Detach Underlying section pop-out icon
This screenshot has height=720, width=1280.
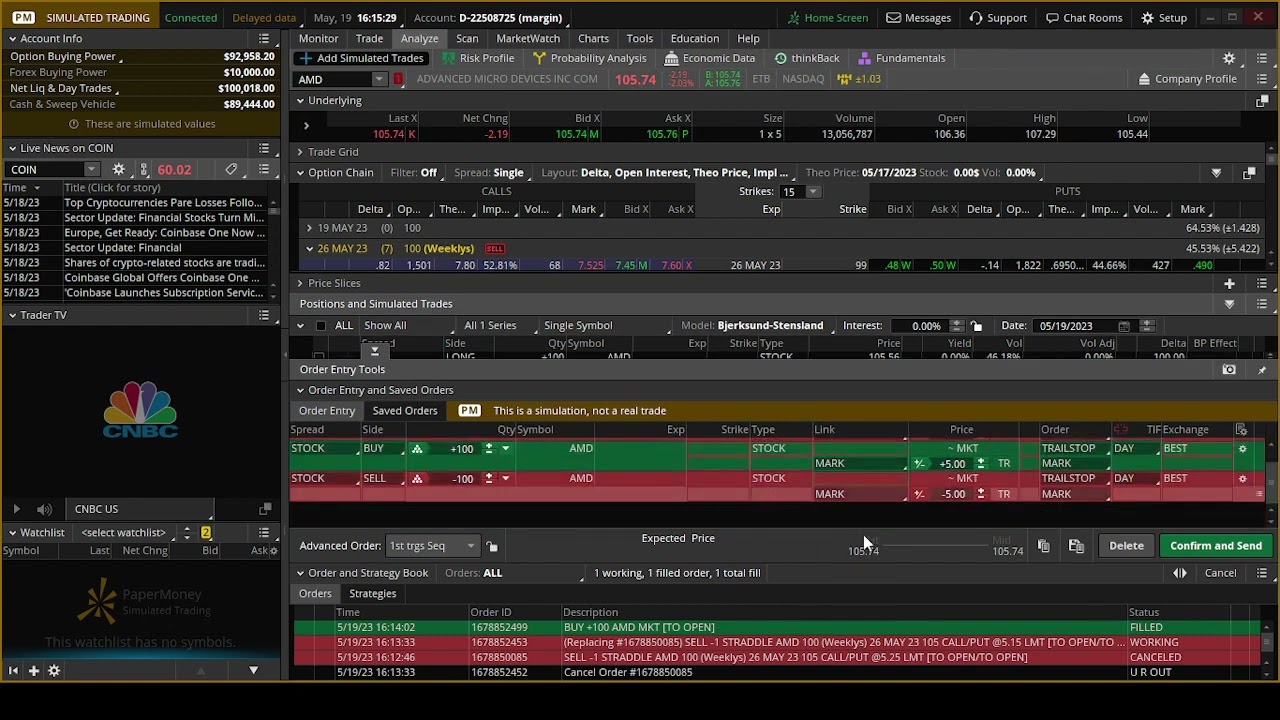[1262, 101]
